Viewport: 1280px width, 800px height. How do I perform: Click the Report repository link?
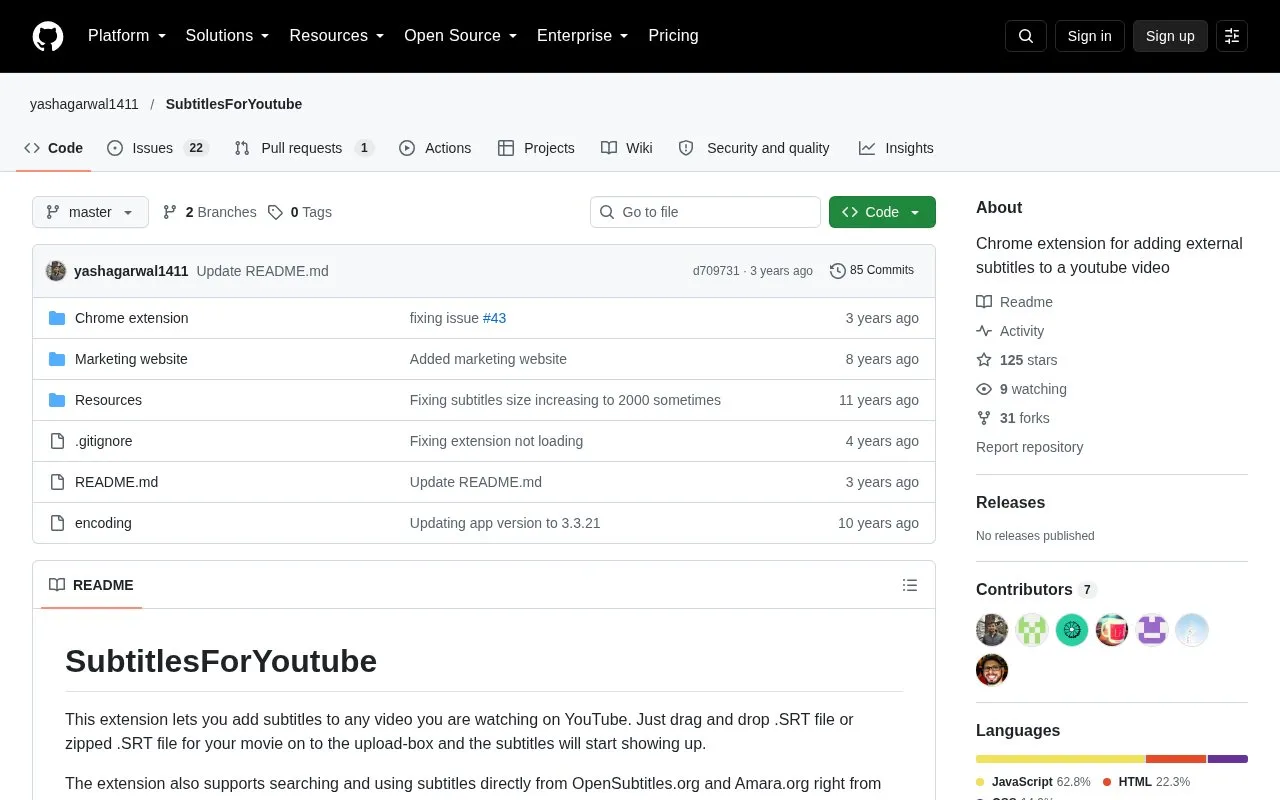tap(1029, 447)
